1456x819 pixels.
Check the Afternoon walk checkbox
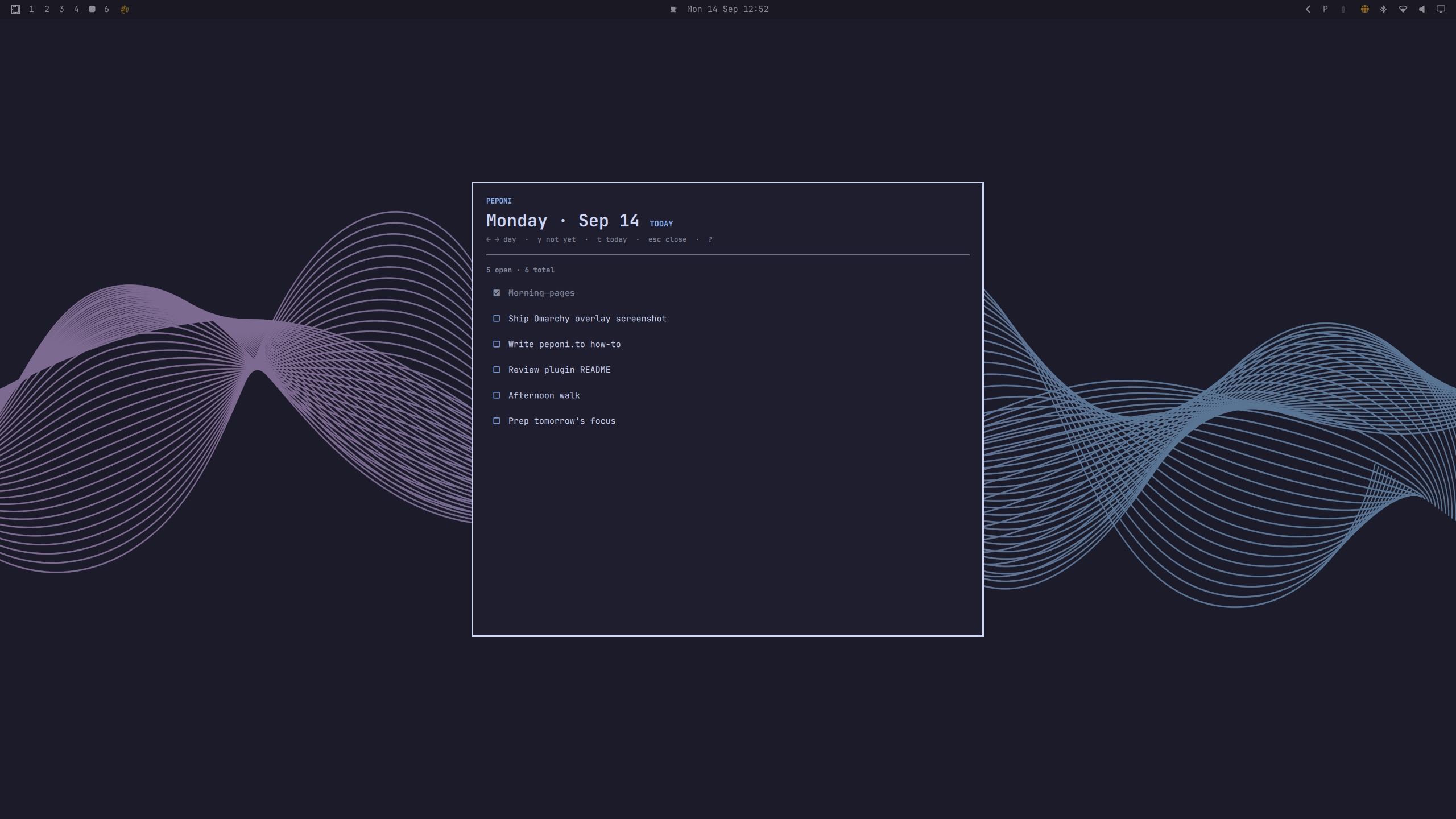[x=497, y=395]
